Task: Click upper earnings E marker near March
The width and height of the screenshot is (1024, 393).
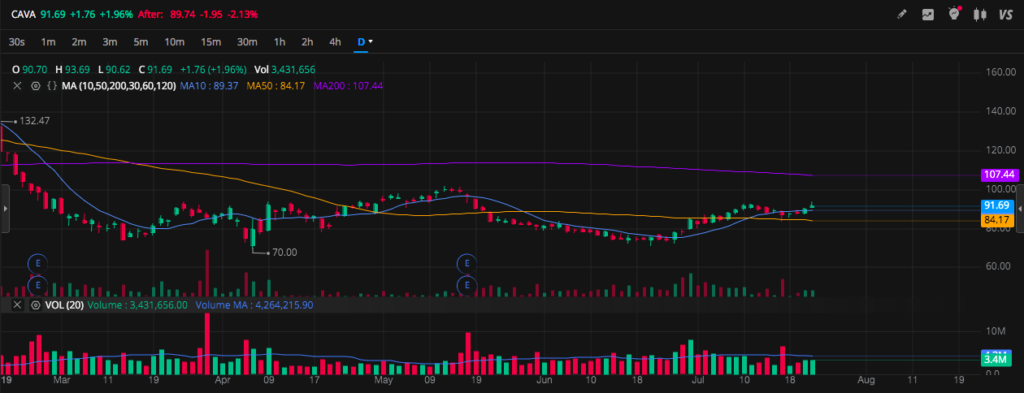Action: (x=38, y=264)
